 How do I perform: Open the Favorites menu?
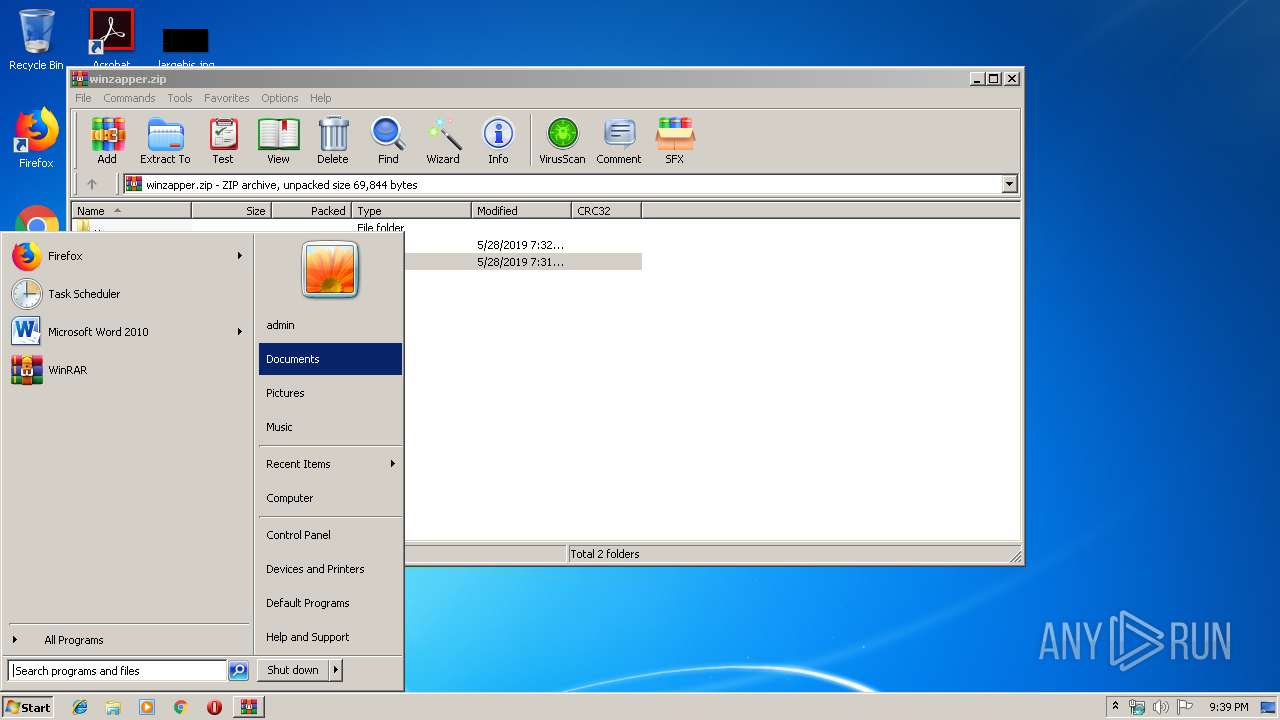227,98
